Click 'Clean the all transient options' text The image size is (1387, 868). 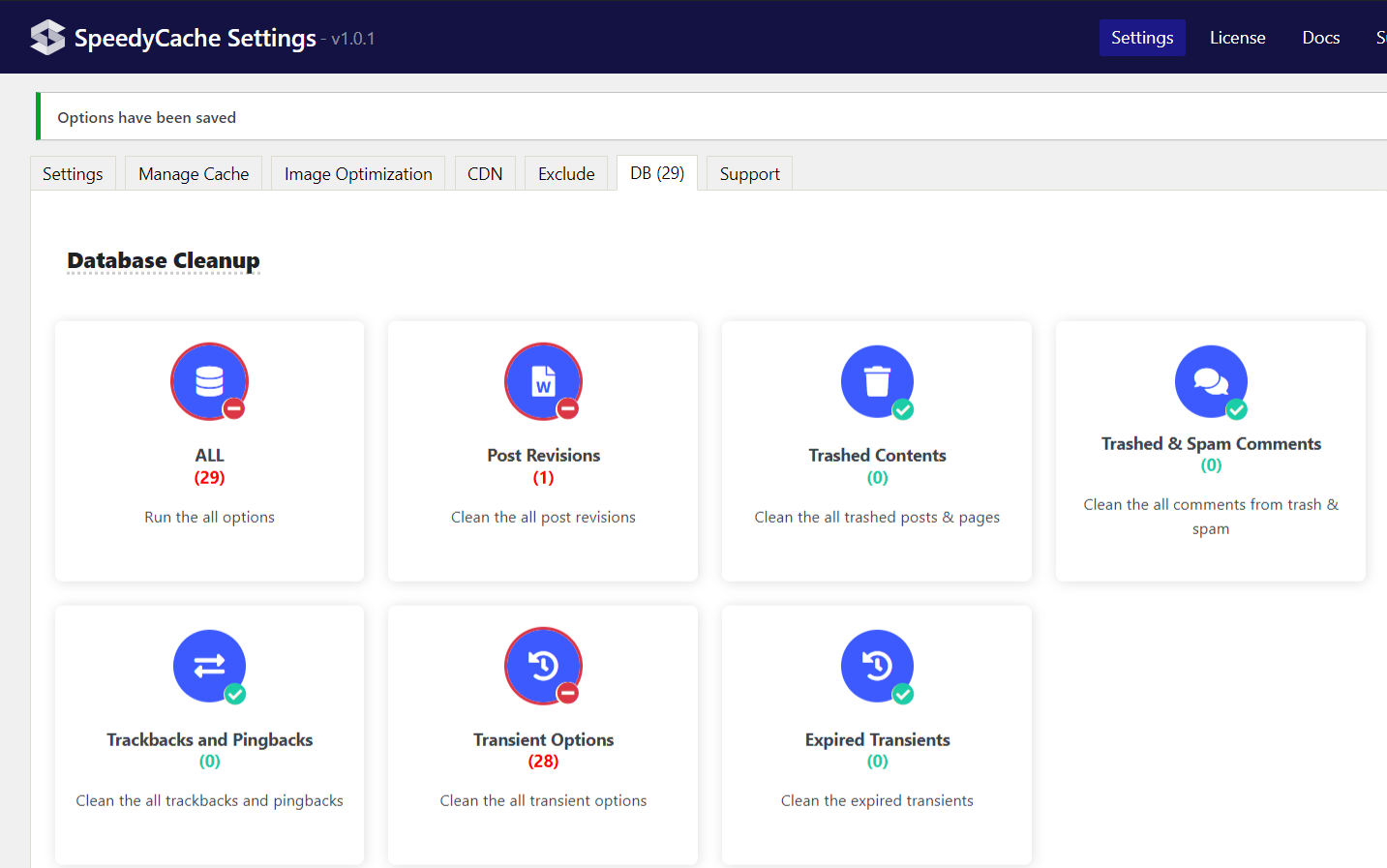point(543,800)
